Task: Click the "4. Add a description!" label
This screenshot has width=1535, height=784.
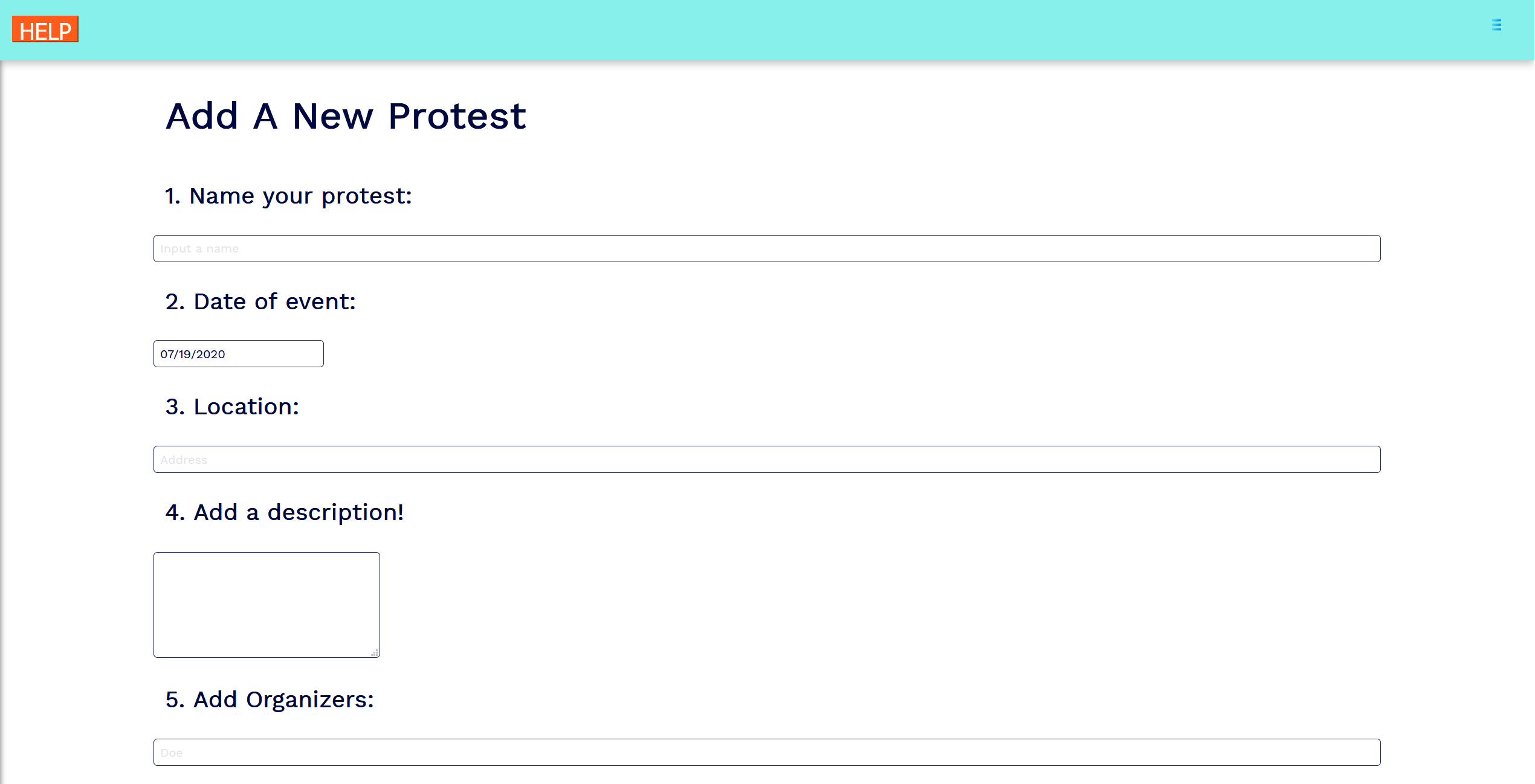Action: pos(284,512)
